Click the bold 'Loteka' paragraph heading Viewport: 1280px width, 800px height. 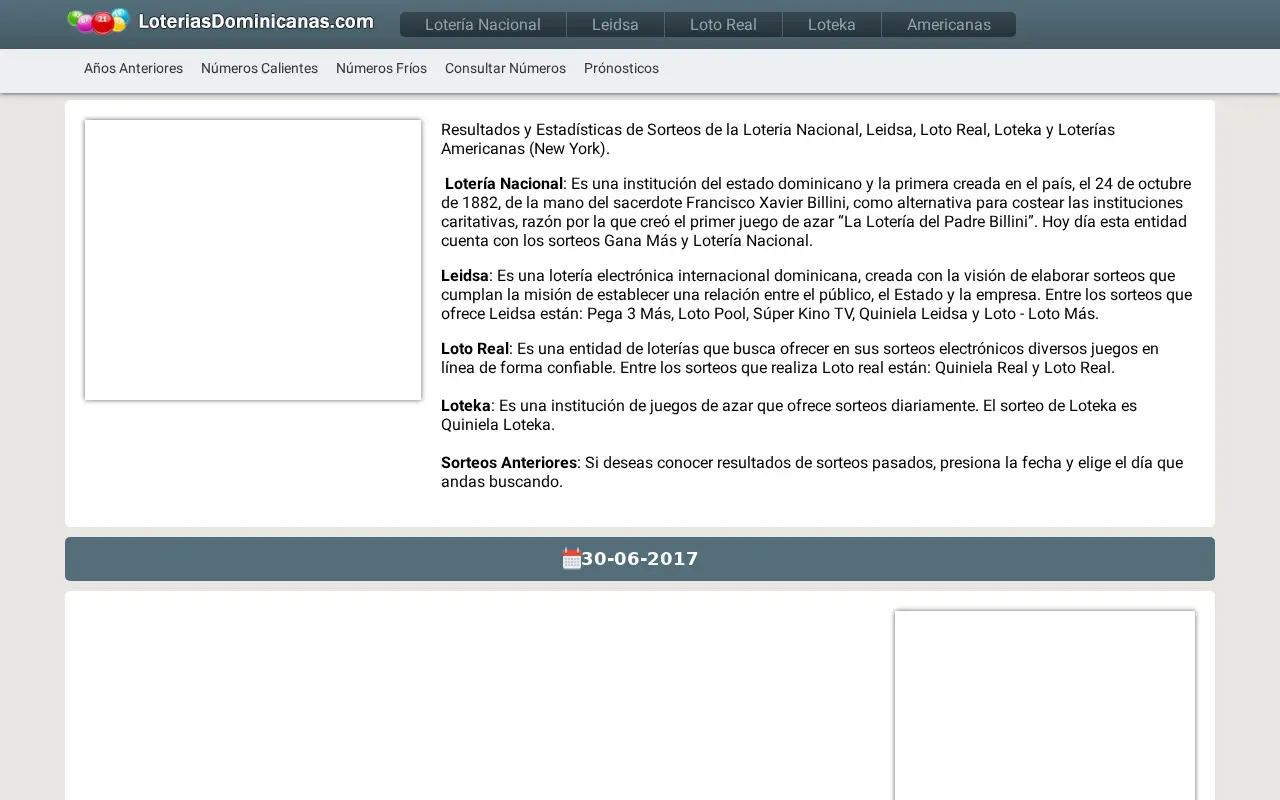pos(466,405)
